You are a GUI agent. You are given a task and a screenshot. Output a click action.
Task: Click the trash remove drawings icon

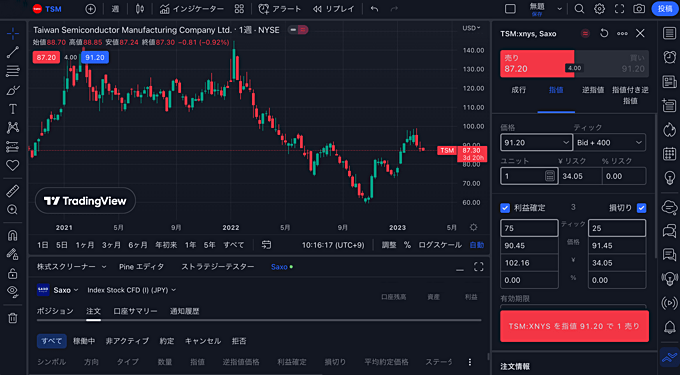13,318
